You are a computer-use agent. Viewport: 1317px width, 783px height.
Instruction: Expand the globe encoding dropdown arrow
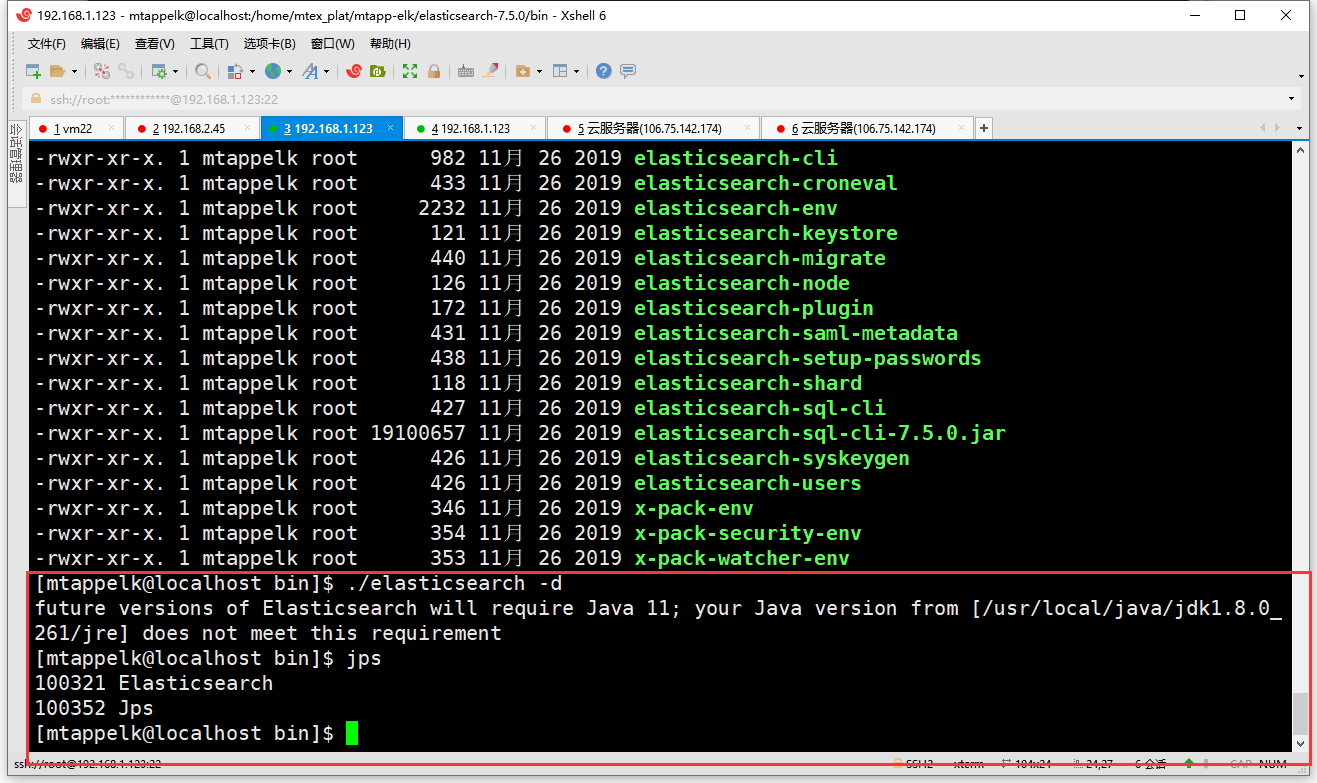(289, 71)
